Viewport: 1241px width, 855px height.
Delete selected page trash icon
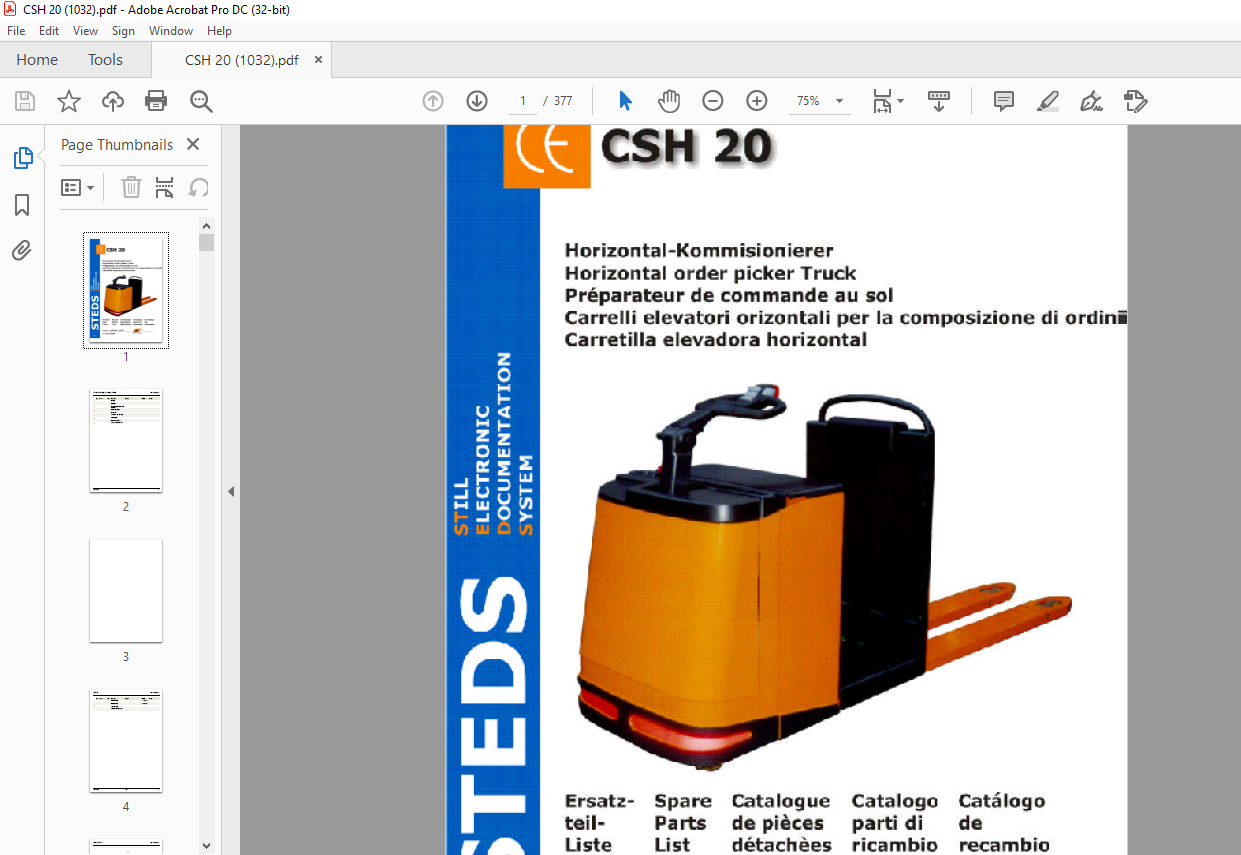(131, 187)
